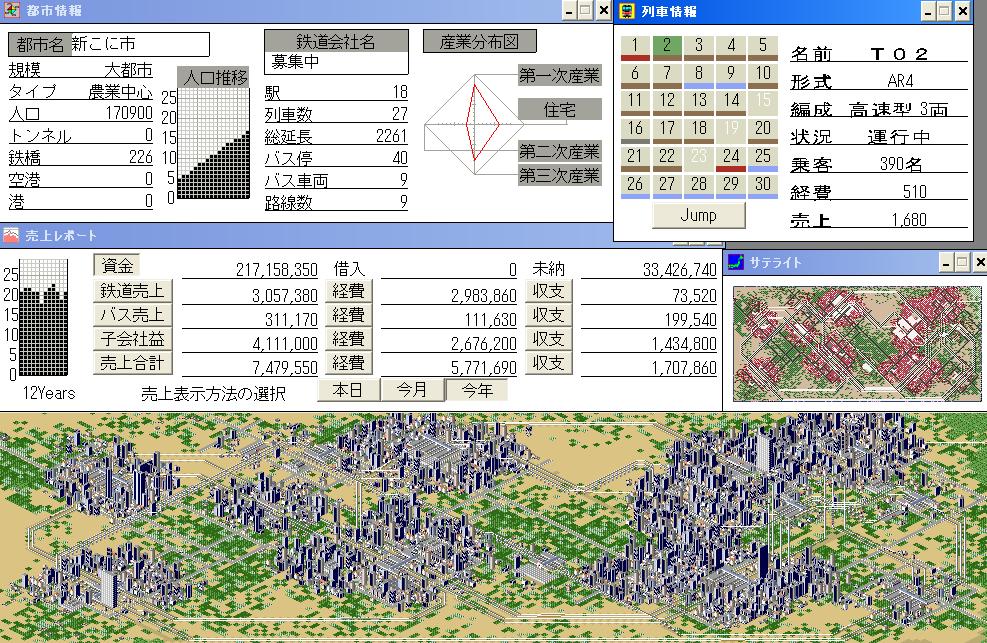Select train number 17 in the grid
The width and height of the screenshot is (987, 643).
(667, 131)
